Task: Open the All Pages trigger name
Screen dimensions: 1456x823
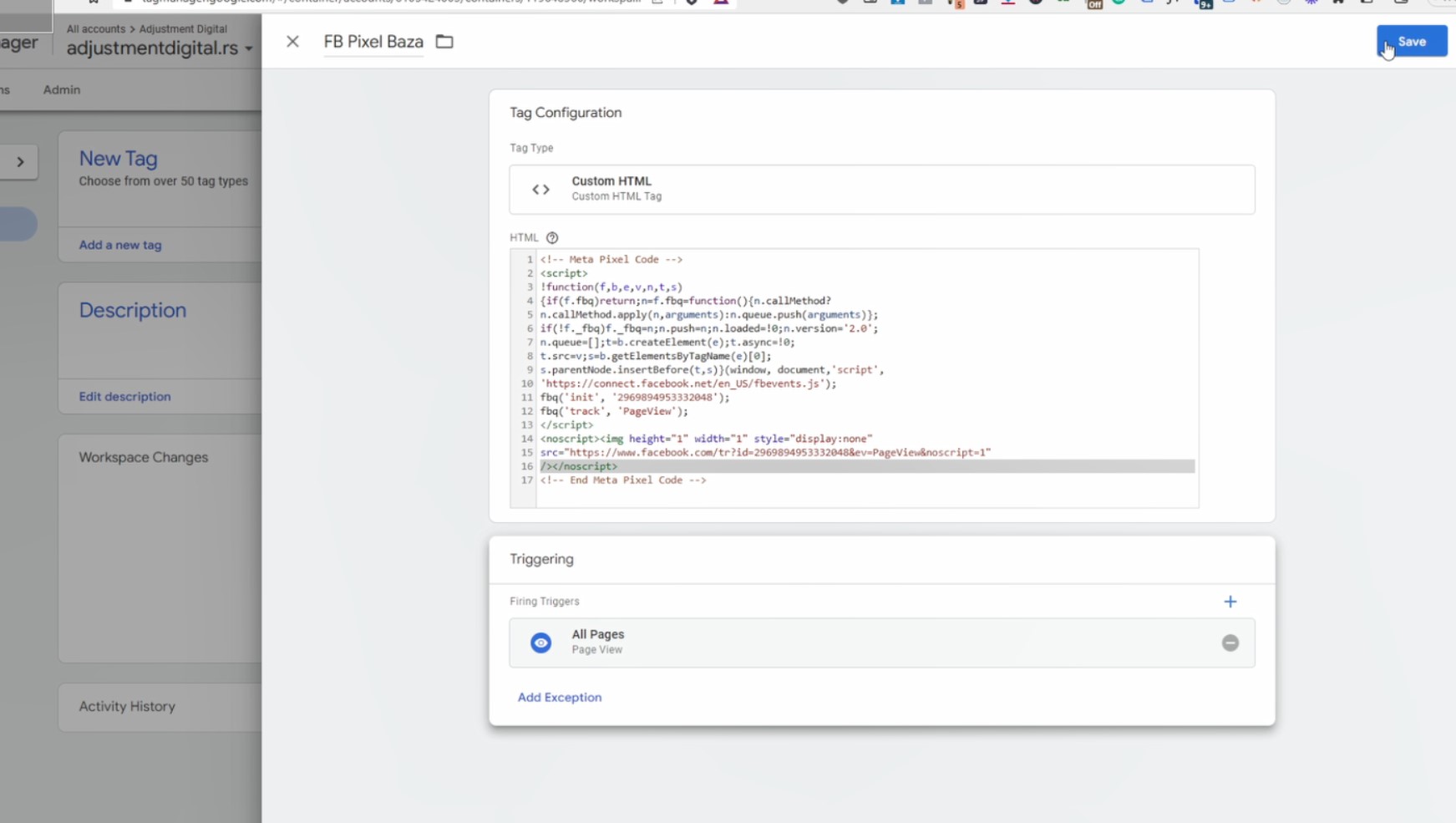Action: pos(598,635)
